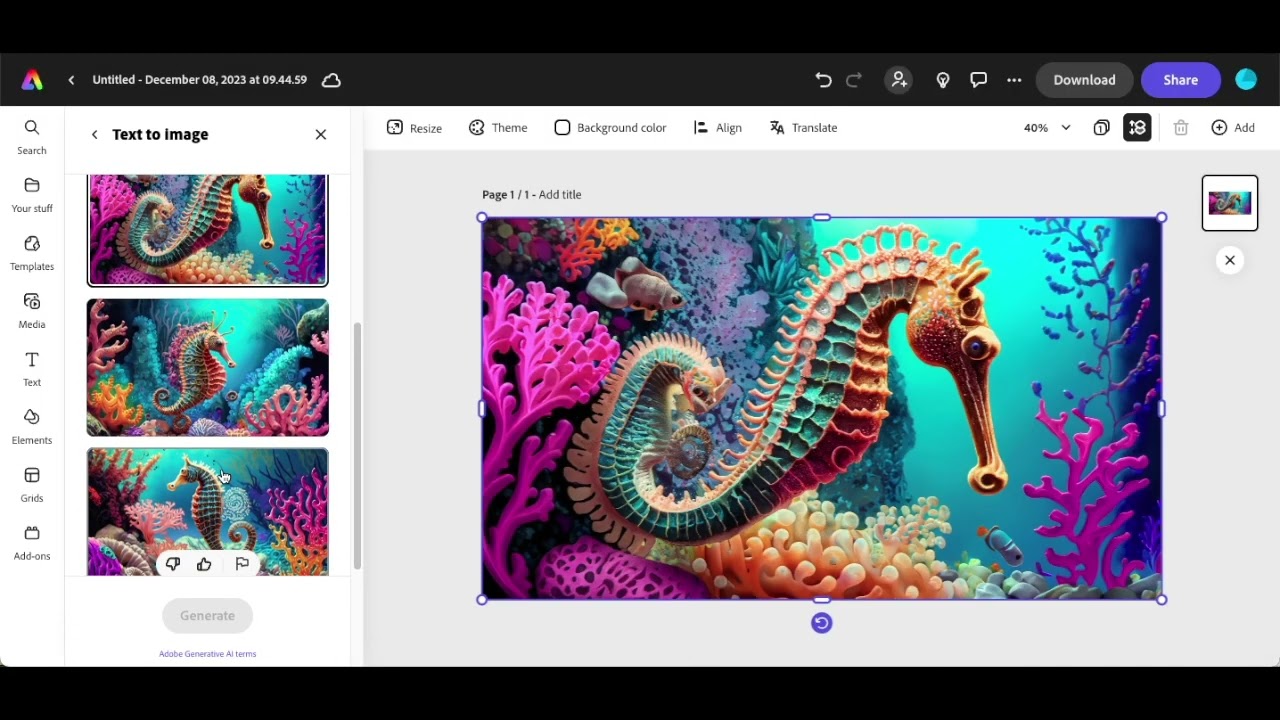This screenshot has width=1280, height=720.
Task: Open Your stuff in the sidebar
Action: click(32, 195)
